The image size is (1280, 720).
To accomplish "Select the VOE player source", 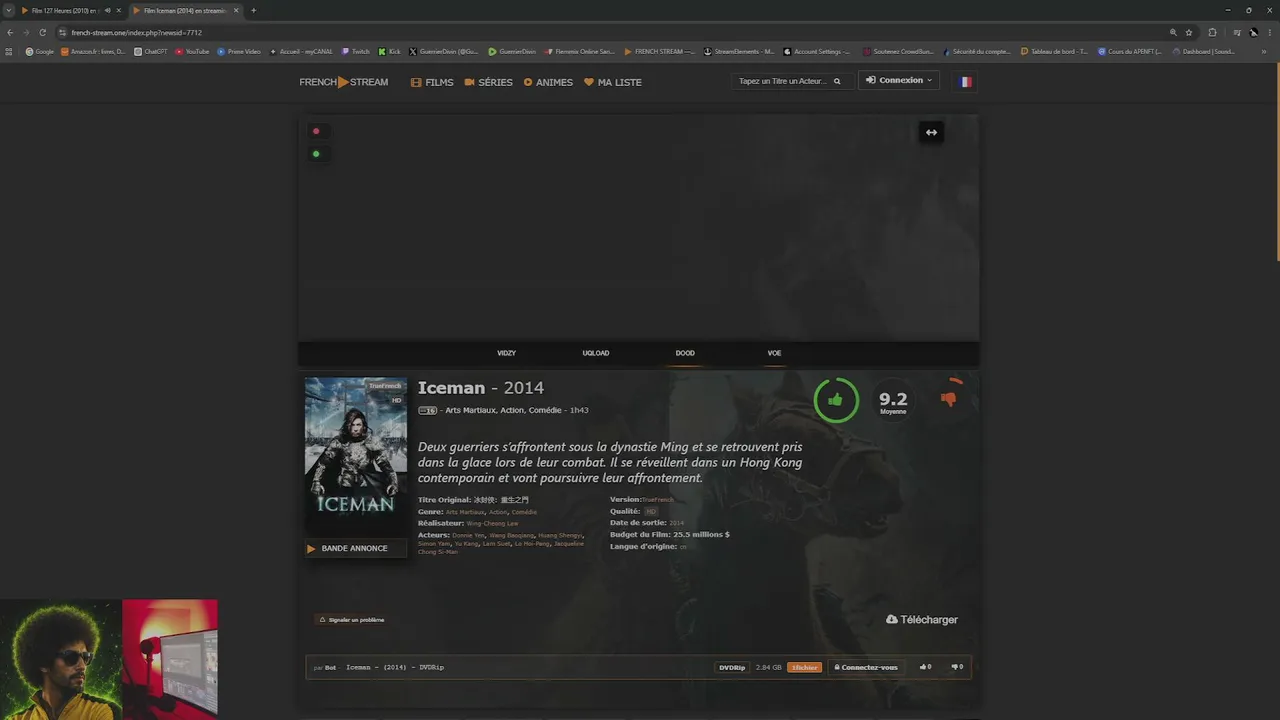I will click(x=774, y=353).
